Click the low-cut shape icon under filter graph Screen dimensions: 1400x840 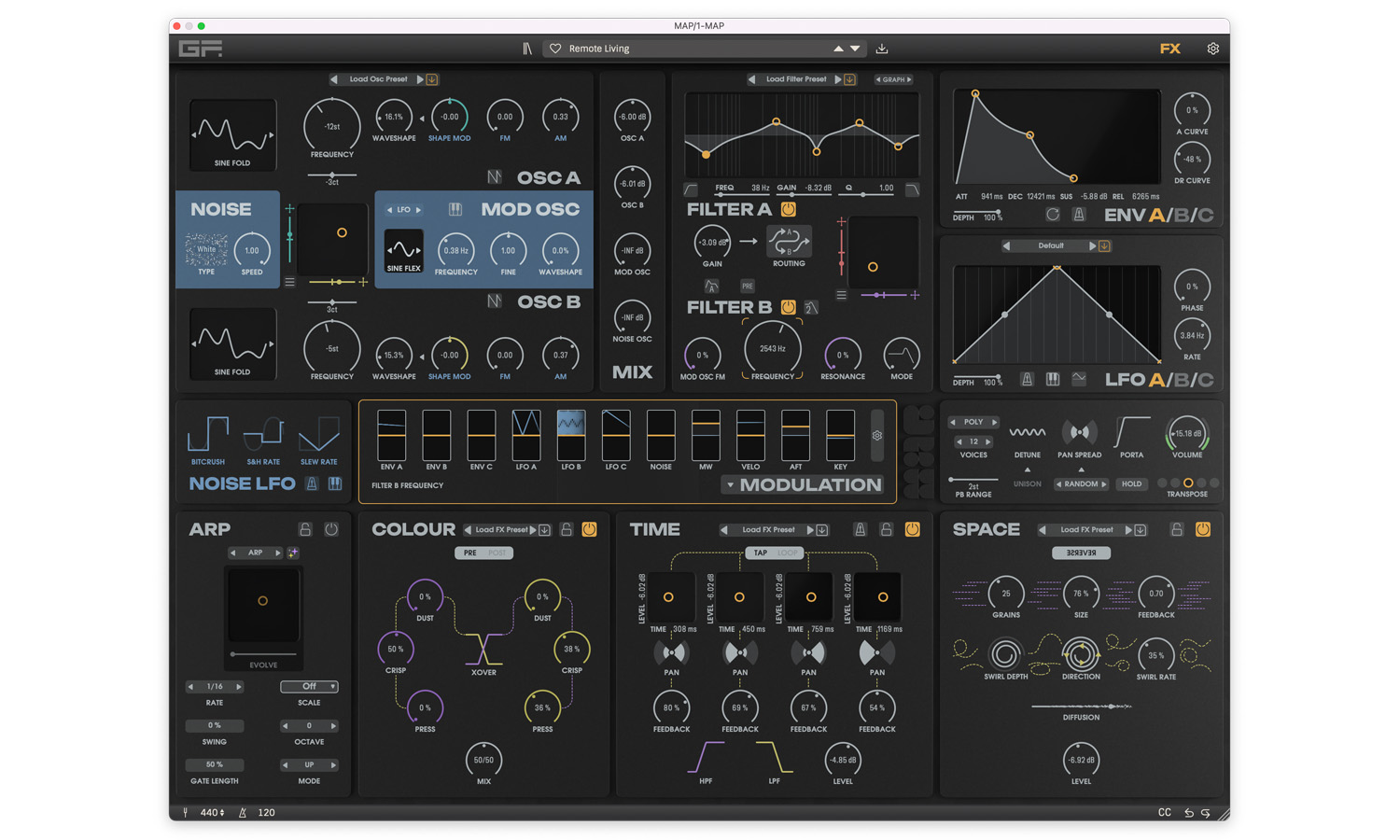pos(691,189)
